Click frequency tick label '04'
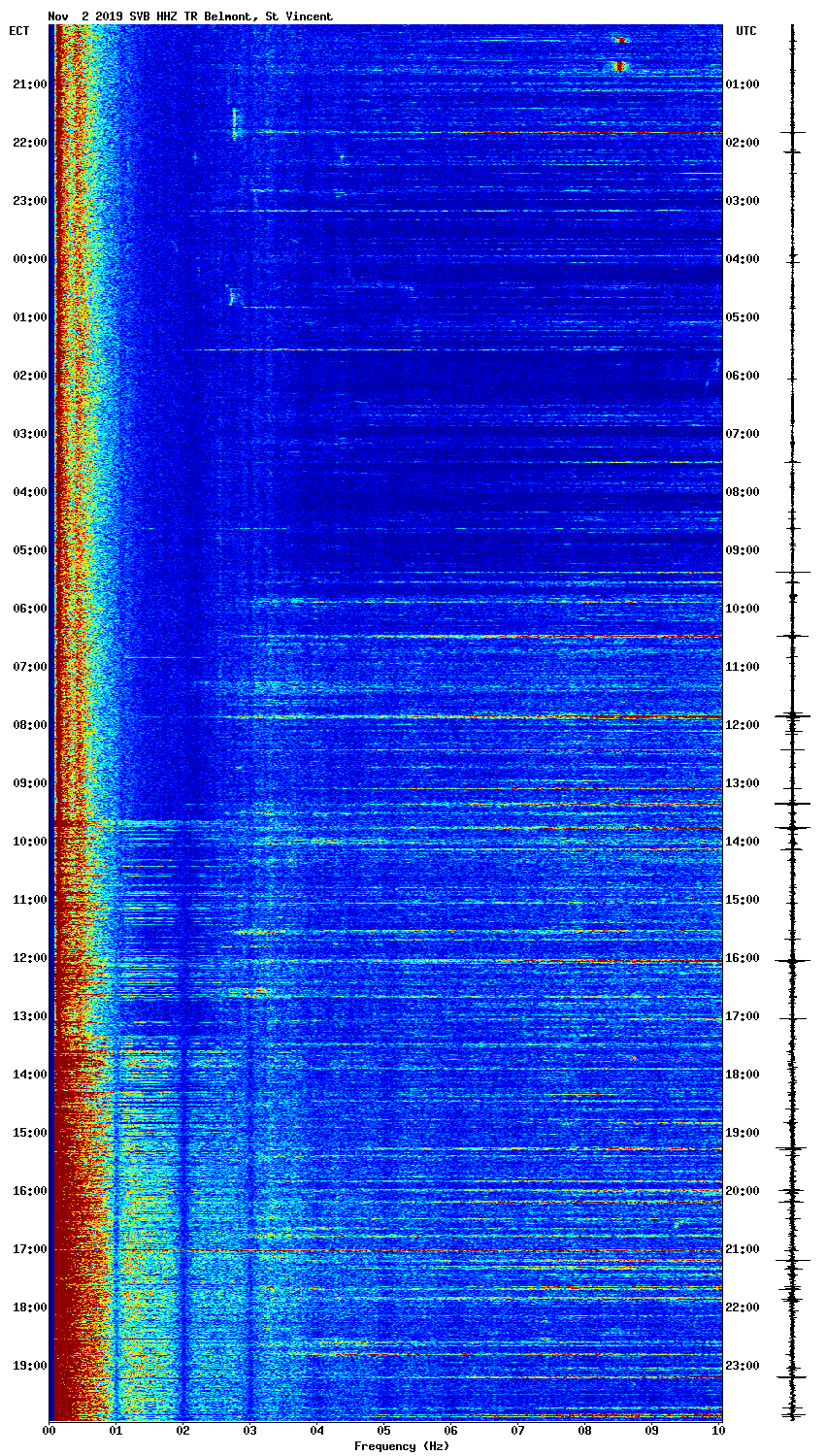 pyautogui.click(x=316, y=1431)
